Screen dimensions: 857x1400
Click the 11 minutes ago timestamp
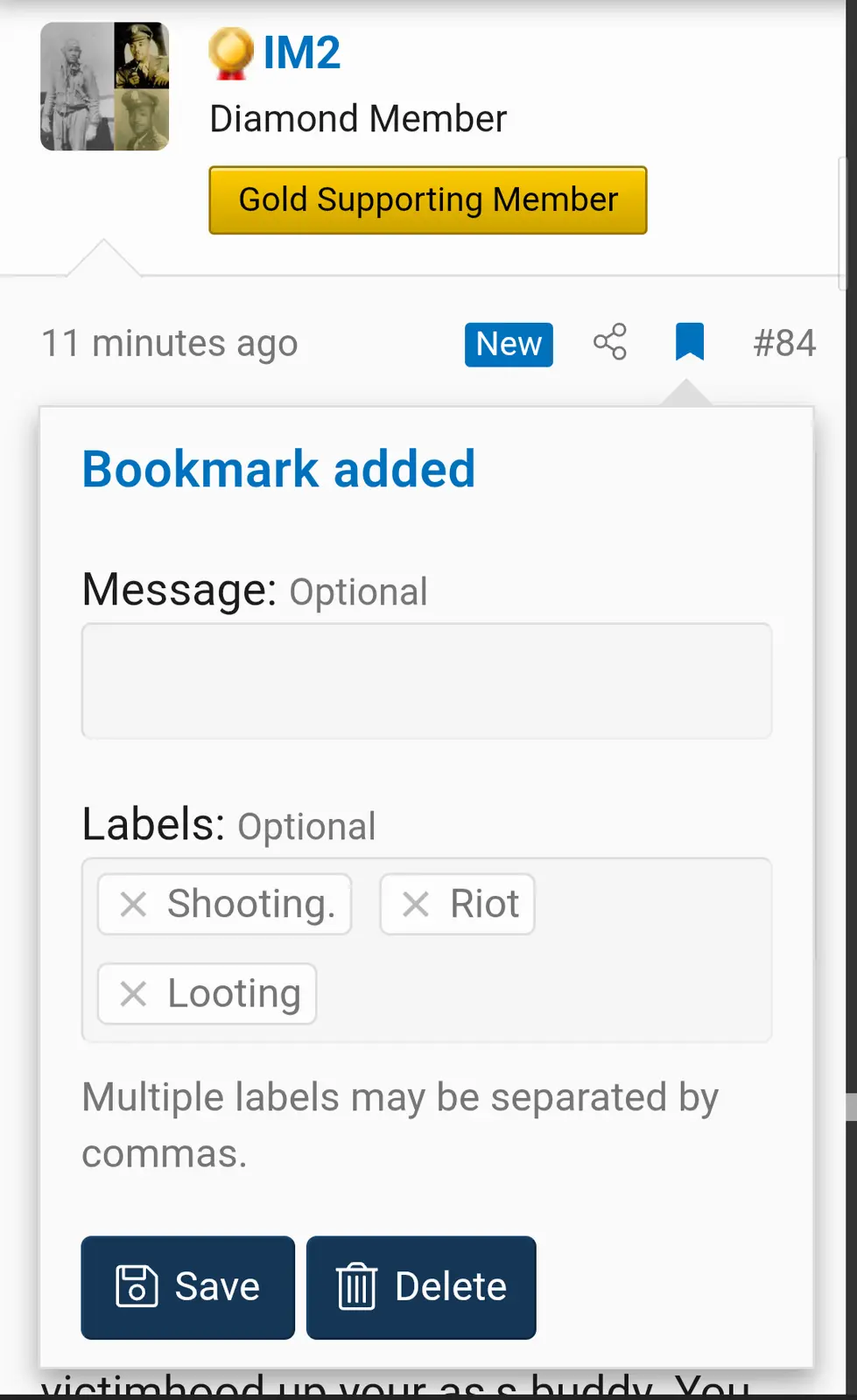[x=170, y=343]
